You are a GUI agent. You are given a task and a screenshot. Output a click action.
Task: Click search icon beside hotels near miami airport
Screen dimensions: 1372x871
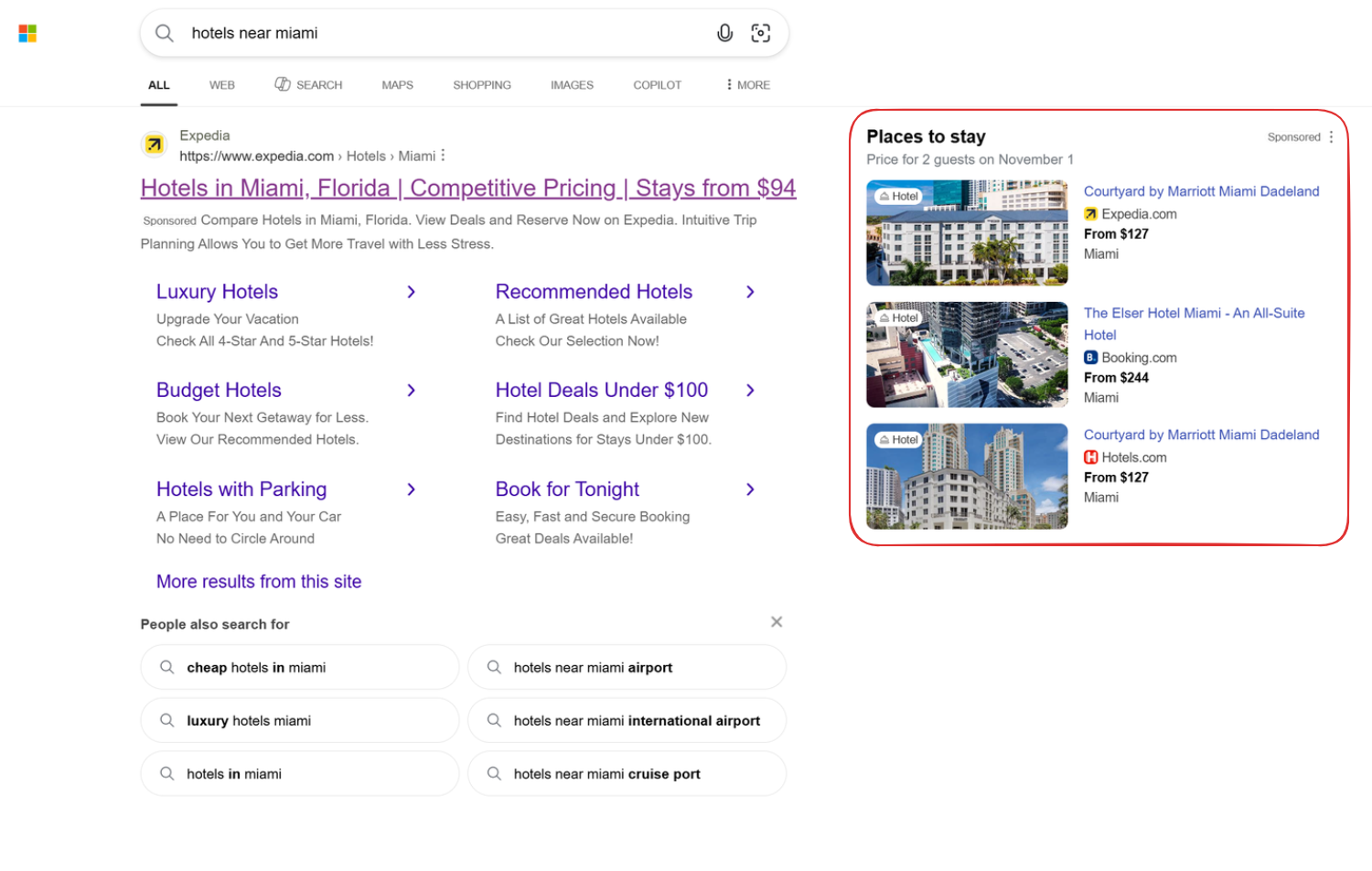pyautogui.click(x=494, y=667)
